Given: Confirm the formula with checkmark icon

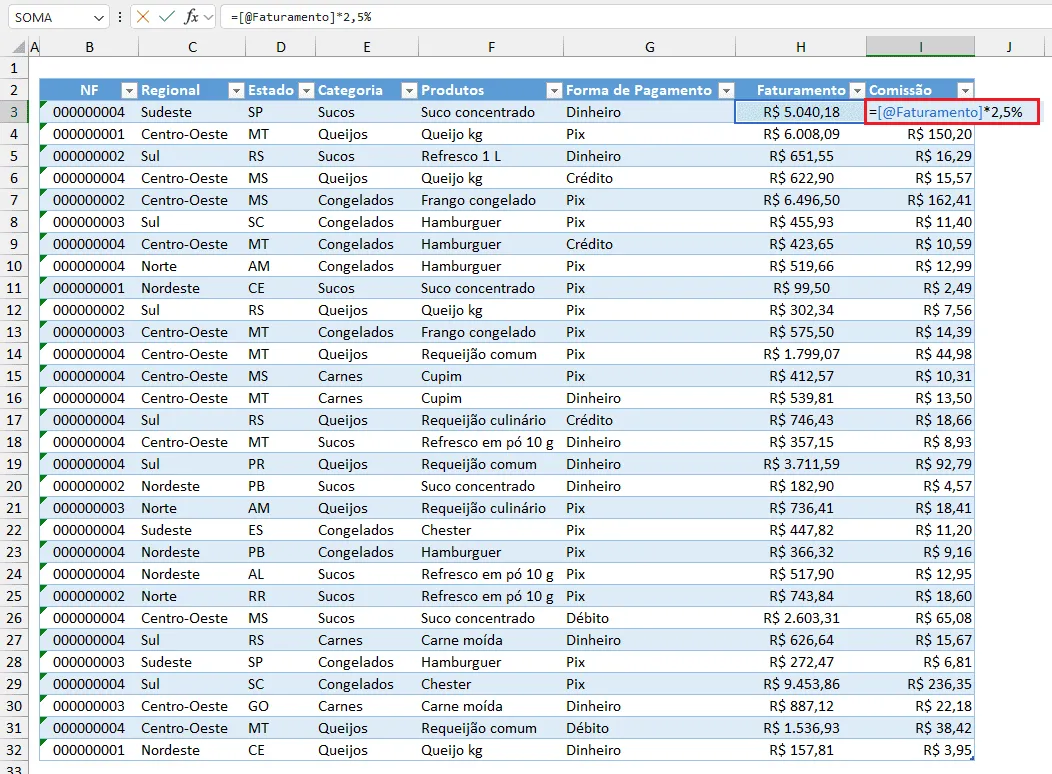Looking at the screenshot, I should pos(166,17).
